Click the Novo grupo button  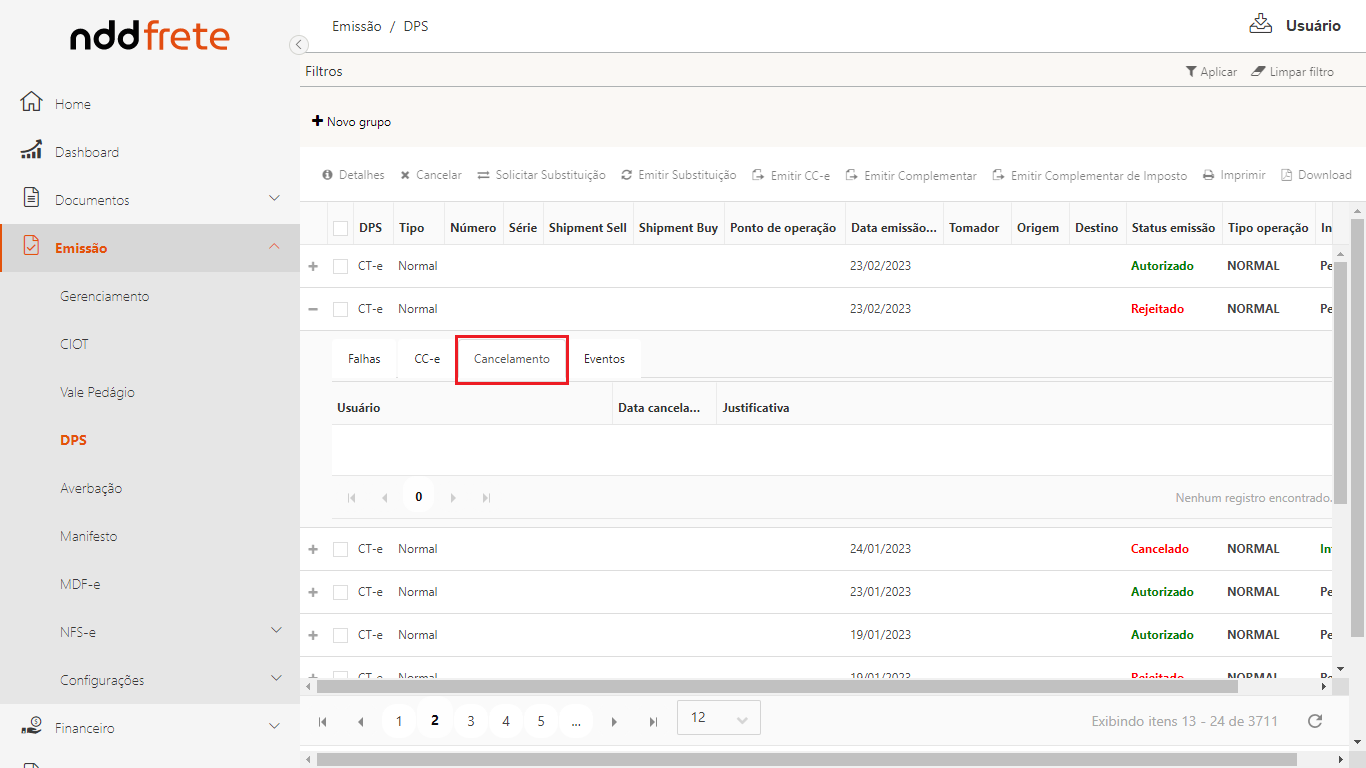[351, 122]
